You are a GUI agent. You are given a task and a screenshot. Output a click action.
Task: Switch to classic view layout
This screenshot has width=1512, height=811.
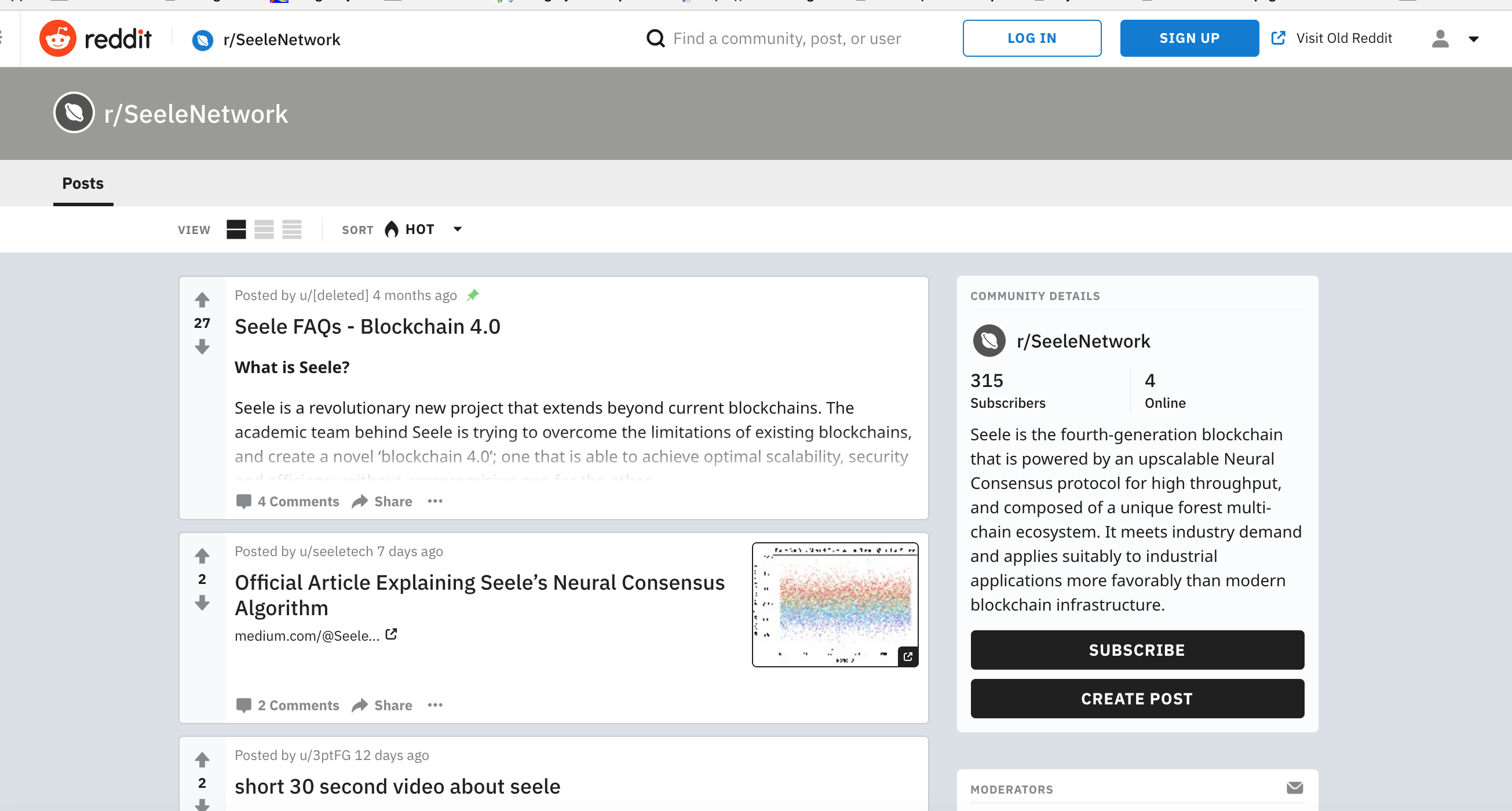[264, 229]
